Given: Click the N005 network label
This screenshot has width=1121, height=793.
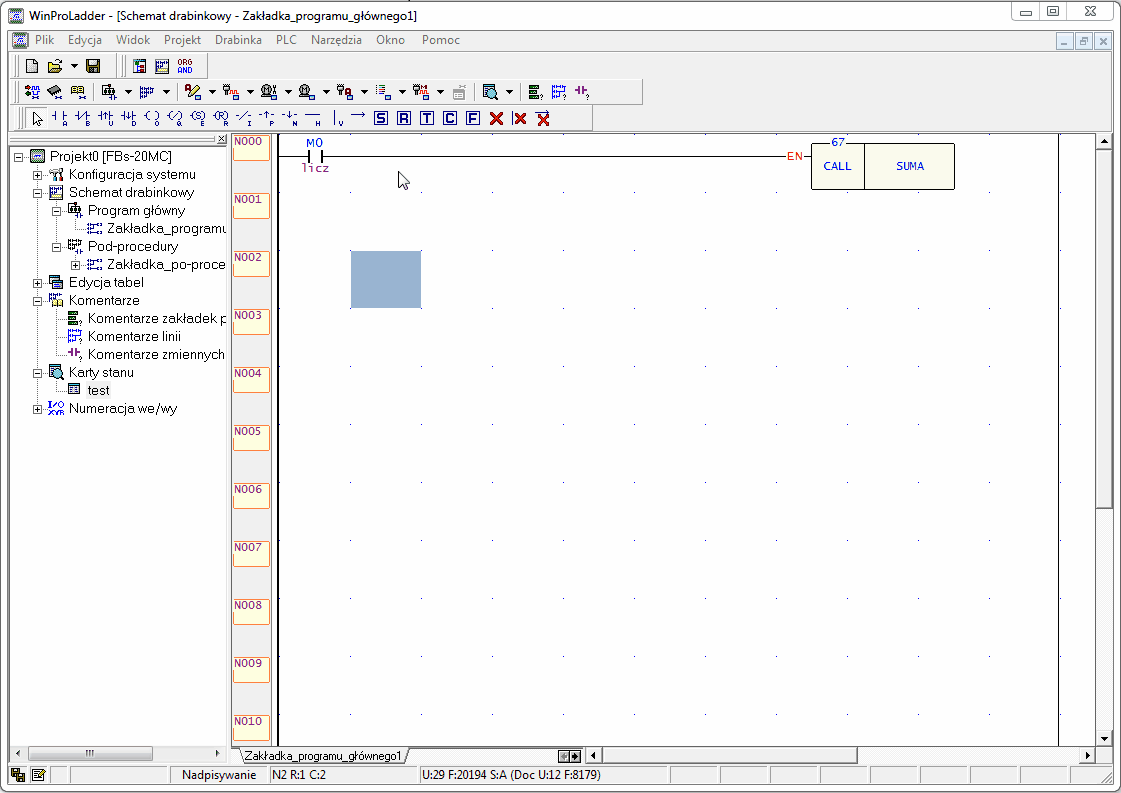Looking at the screenshot, I should pyautogui.click(x=251, y=438).
